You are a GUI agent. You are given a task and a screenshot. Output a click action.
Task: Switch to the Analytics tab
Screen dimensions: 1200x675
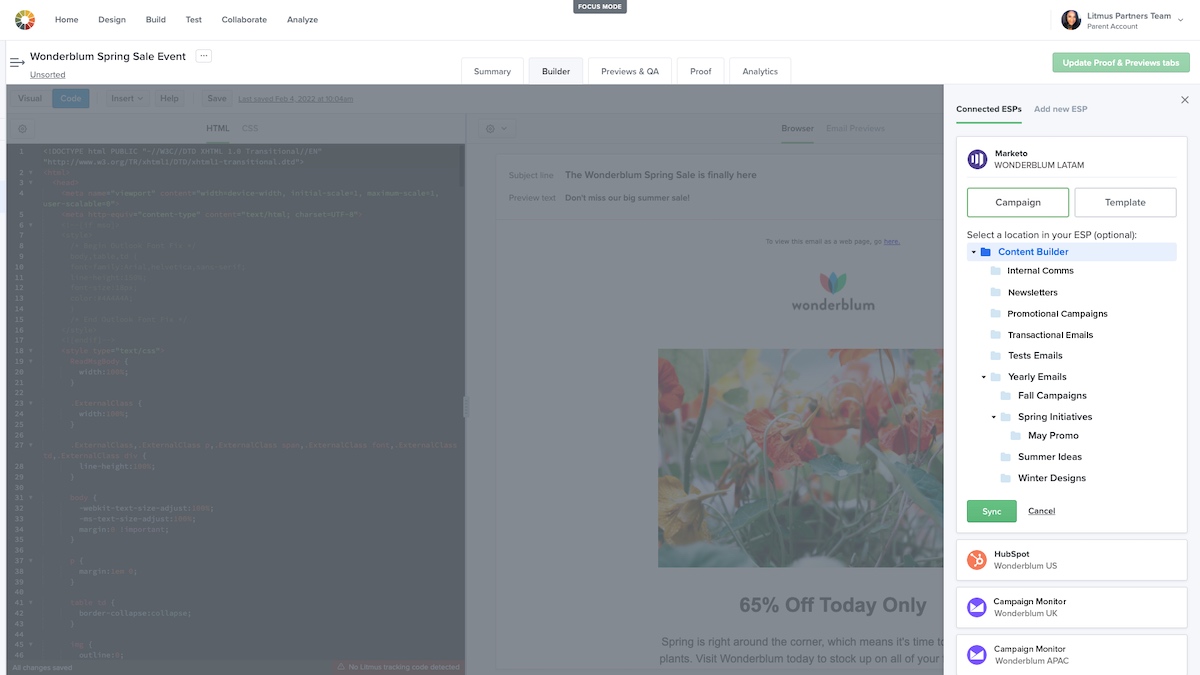click(760, 71)
